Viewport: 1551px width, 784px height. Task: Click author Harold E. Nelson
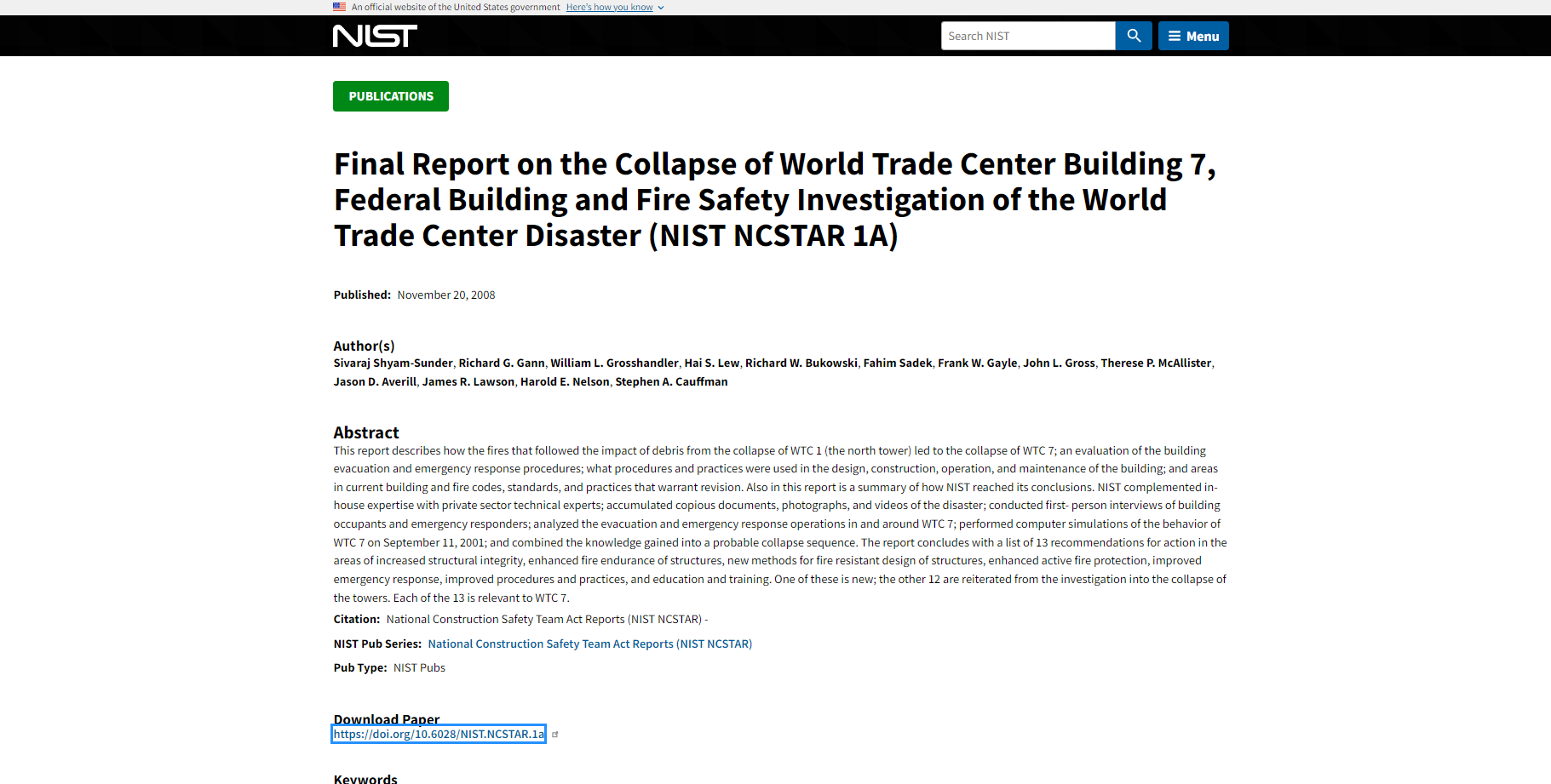tap(565, 381)
